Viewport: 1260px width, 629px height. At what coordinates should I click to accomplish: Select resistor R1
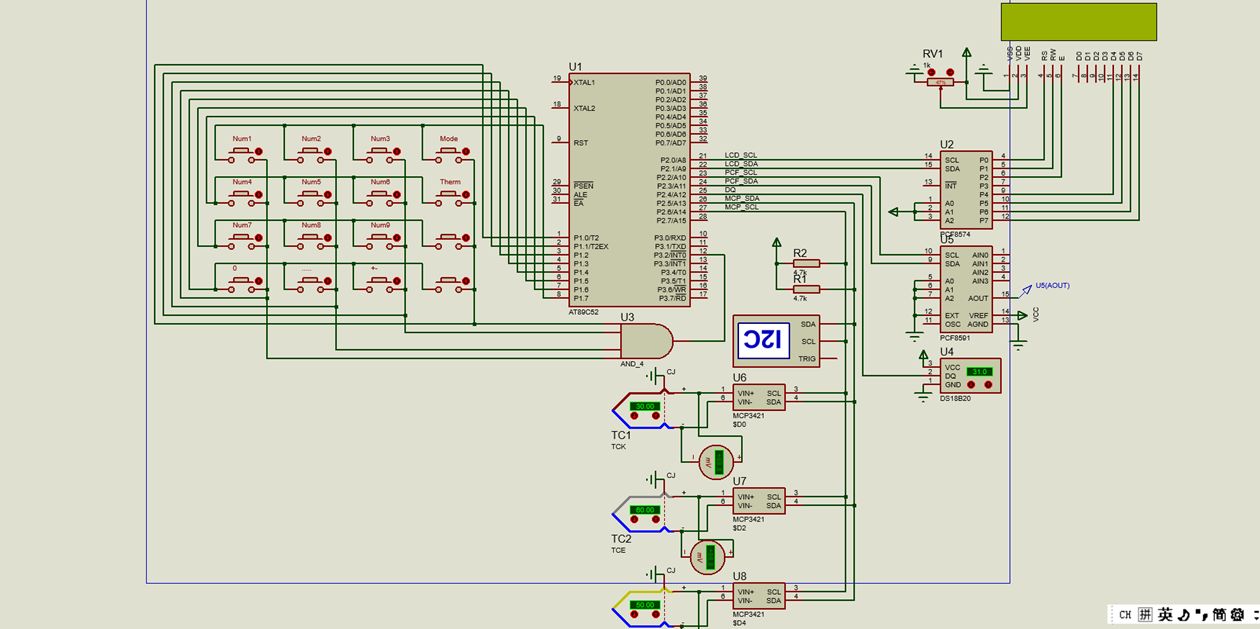[x=806, y=289]
